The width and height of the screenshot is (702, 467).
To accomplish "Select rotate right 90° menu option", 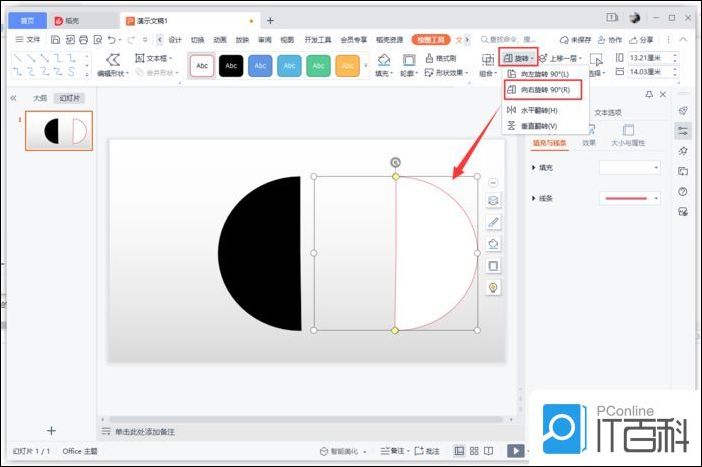I will 544,90.
